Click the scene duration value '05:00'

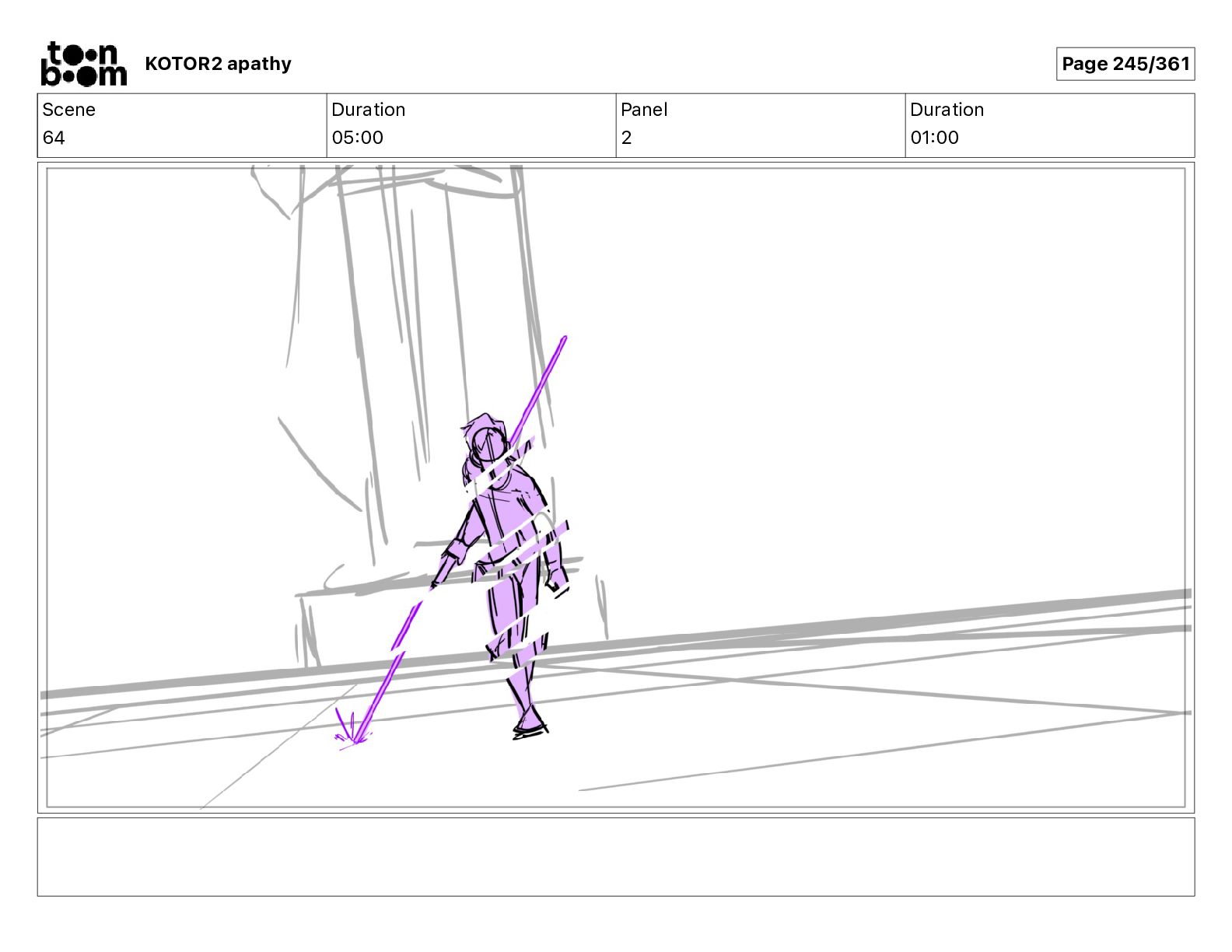pos(357,138)
